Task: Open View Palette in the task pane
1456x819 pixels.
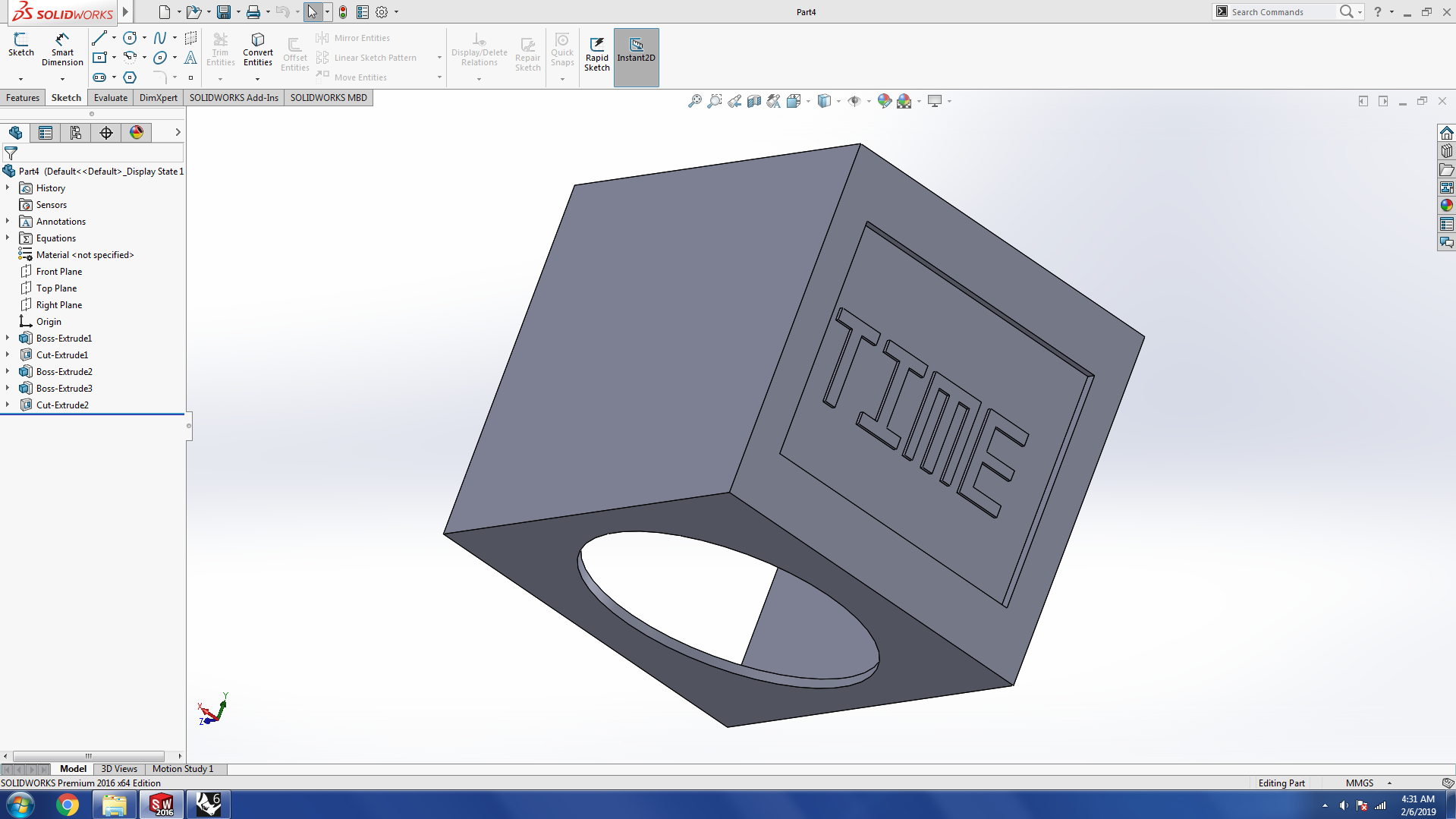Action: [x=1447, y=187]
